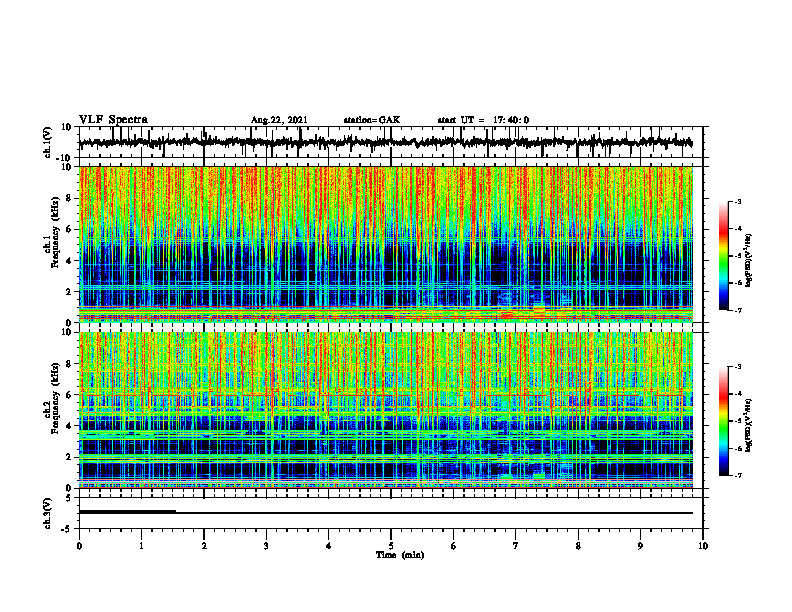Screen dimensions: 792x612
Task: Click the "5" tick on ch.3(V) axis
Action: coord(70,498)
